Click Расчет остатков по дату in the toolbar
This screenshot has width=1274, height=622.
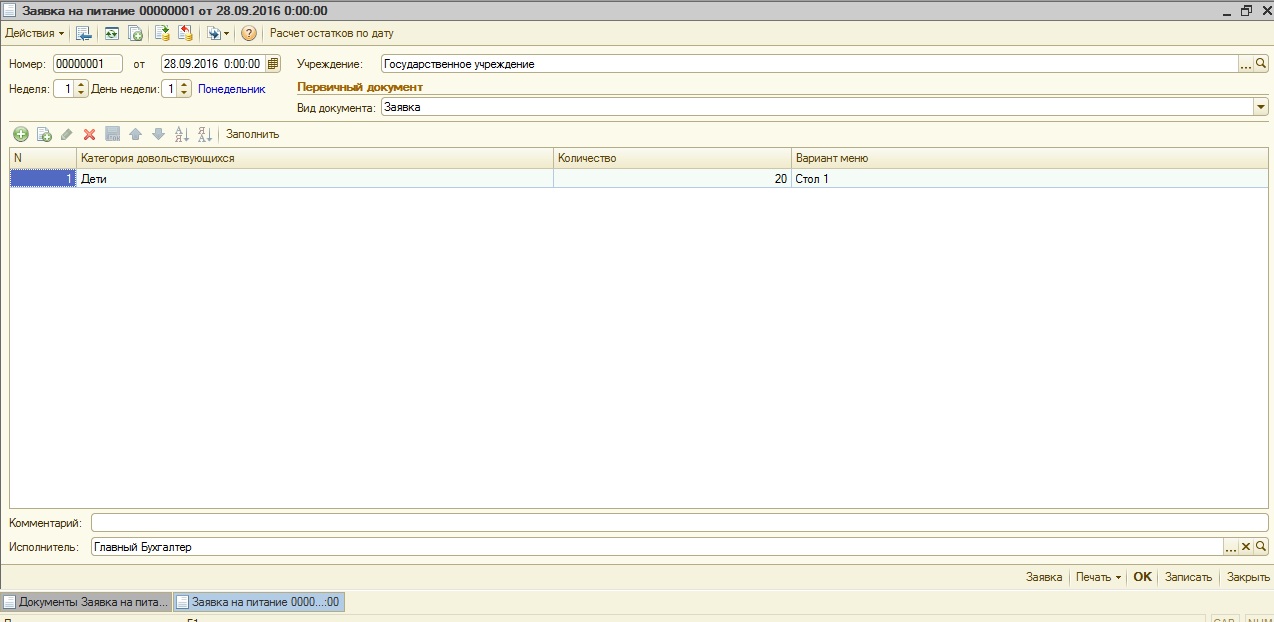tap(332, 33)
